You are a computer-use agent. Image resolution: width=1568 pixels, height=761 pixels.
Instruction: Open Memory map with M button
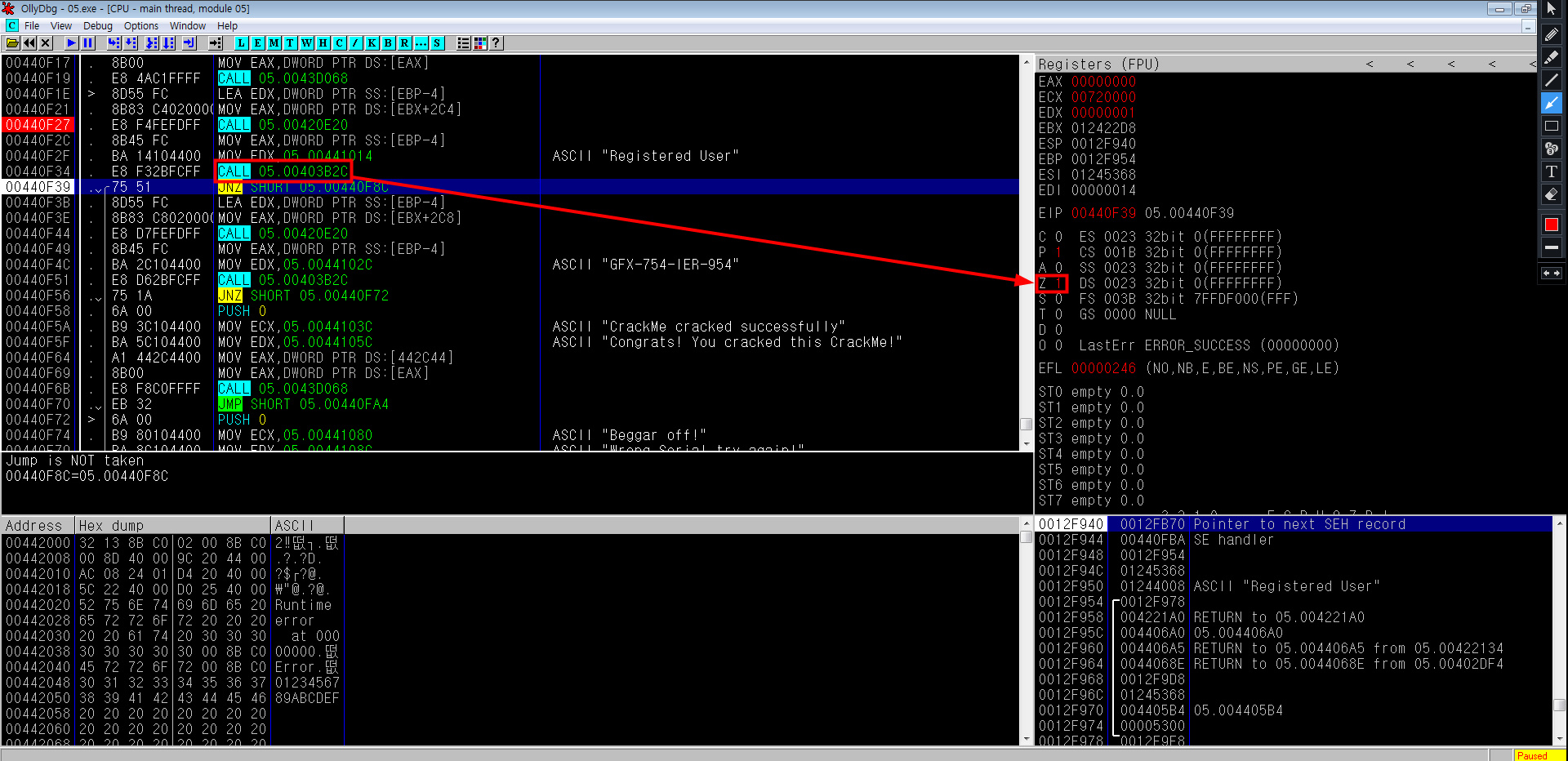[x=274, y=43]
